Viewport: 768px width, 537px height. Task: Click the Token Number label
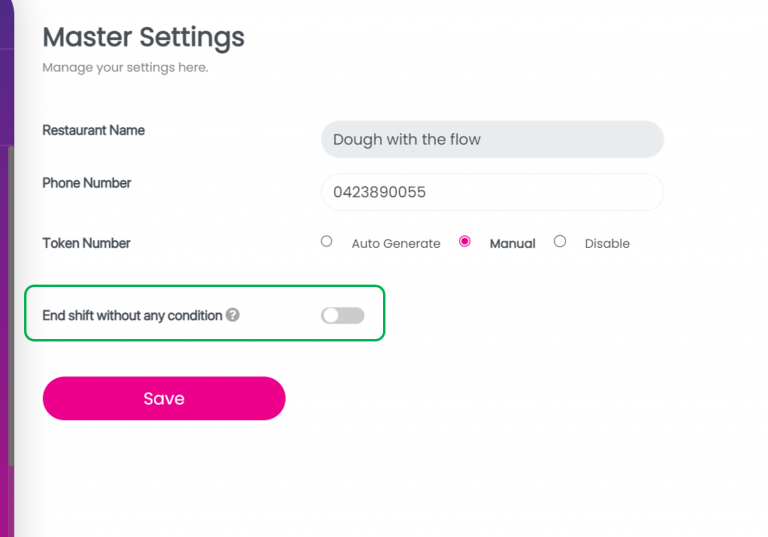point(86,243)
